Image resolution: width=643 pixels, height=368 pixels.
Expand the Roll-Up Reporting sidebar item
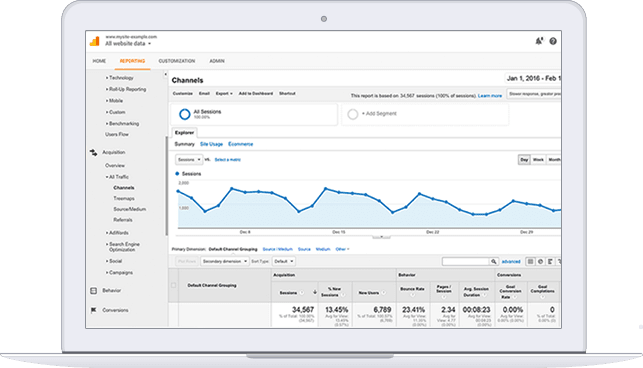coord(126,89)
